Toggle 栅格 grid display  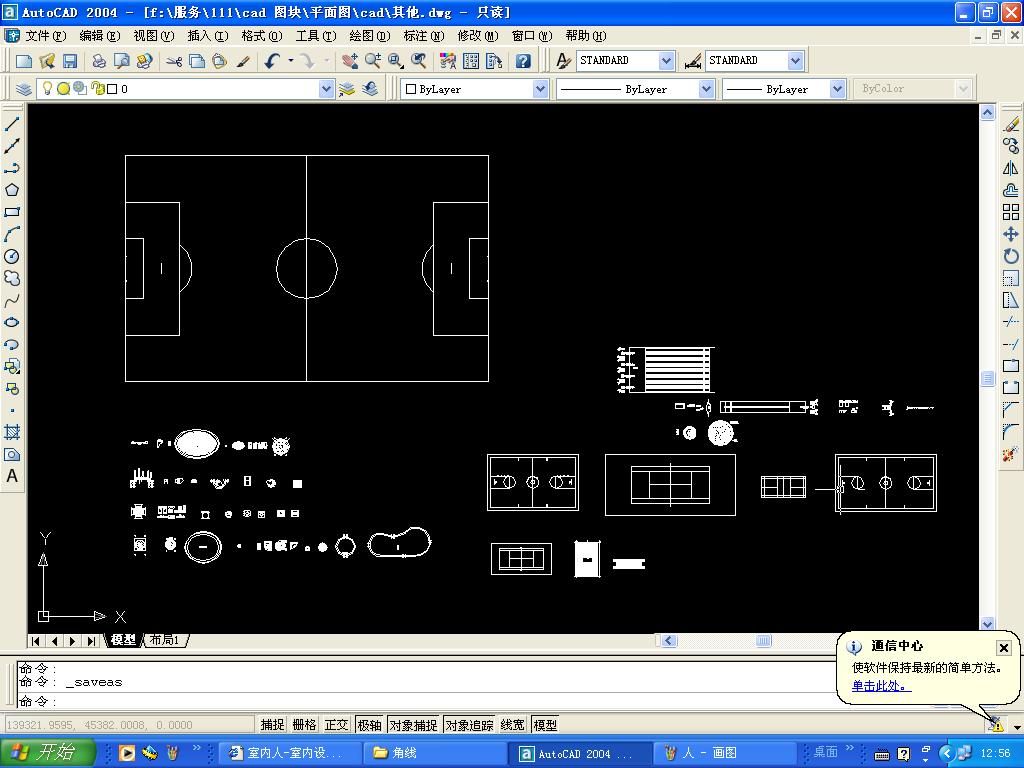[x=304, y=725]
